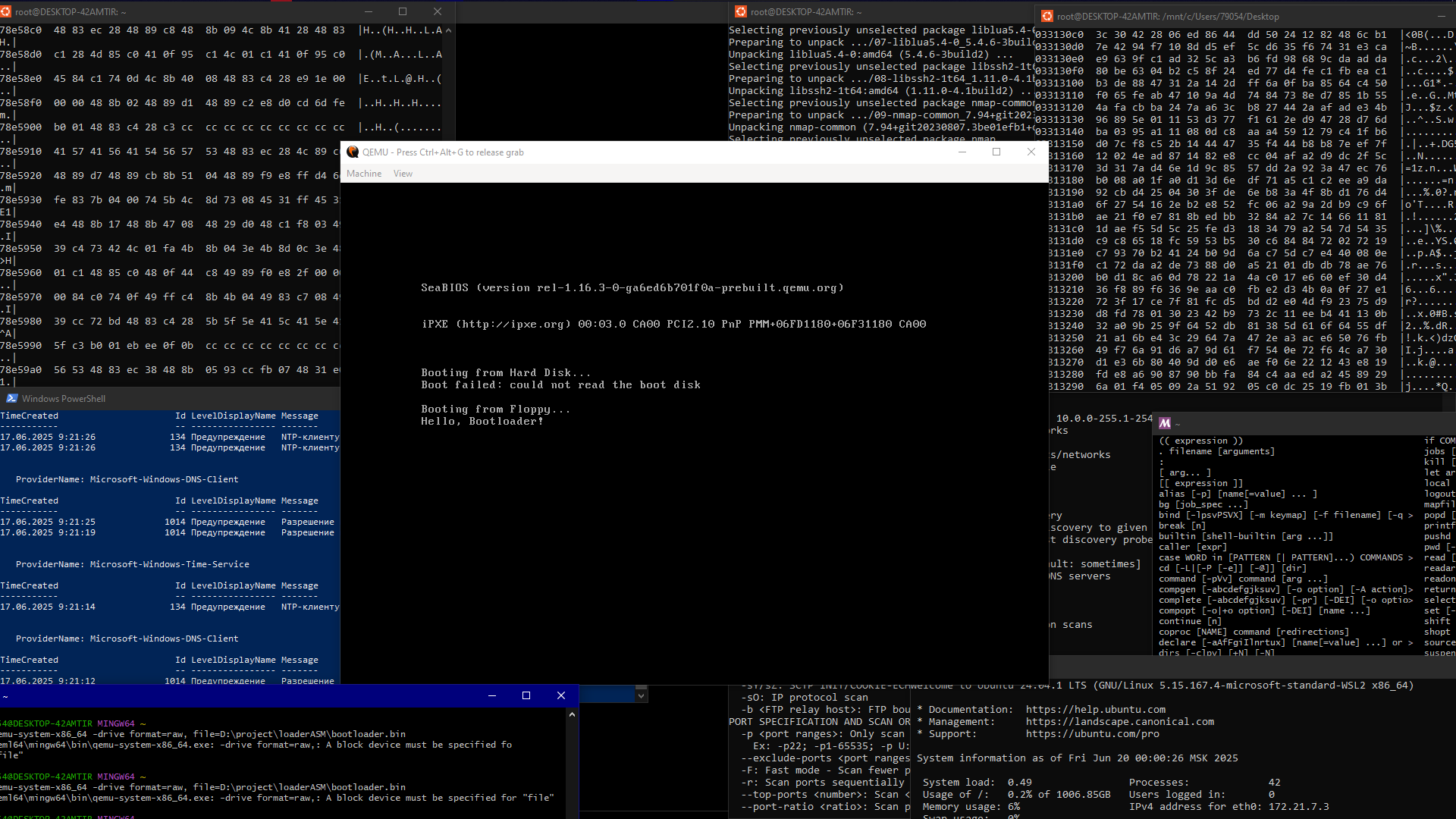The image size is (1456, 819).
Task: Minimize the QEMU window
Action: pyautogui.click(x=962, y=152)
